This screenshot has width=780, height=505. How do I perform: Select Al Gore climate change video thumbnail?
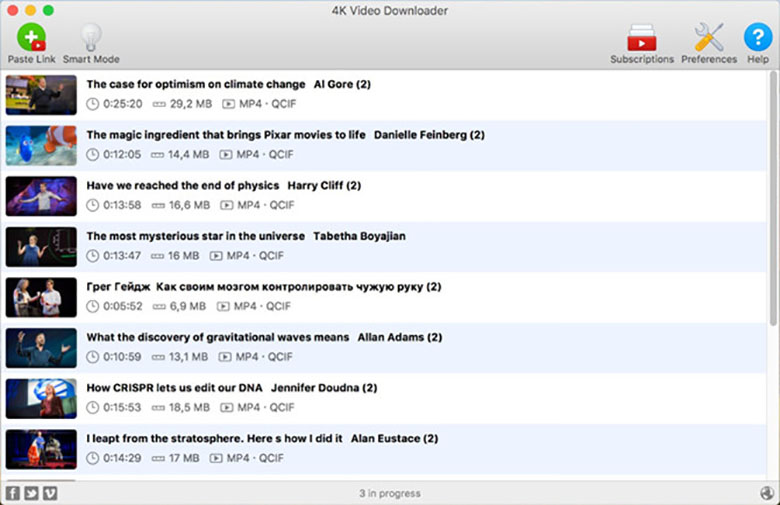click(x=41, y=95)
